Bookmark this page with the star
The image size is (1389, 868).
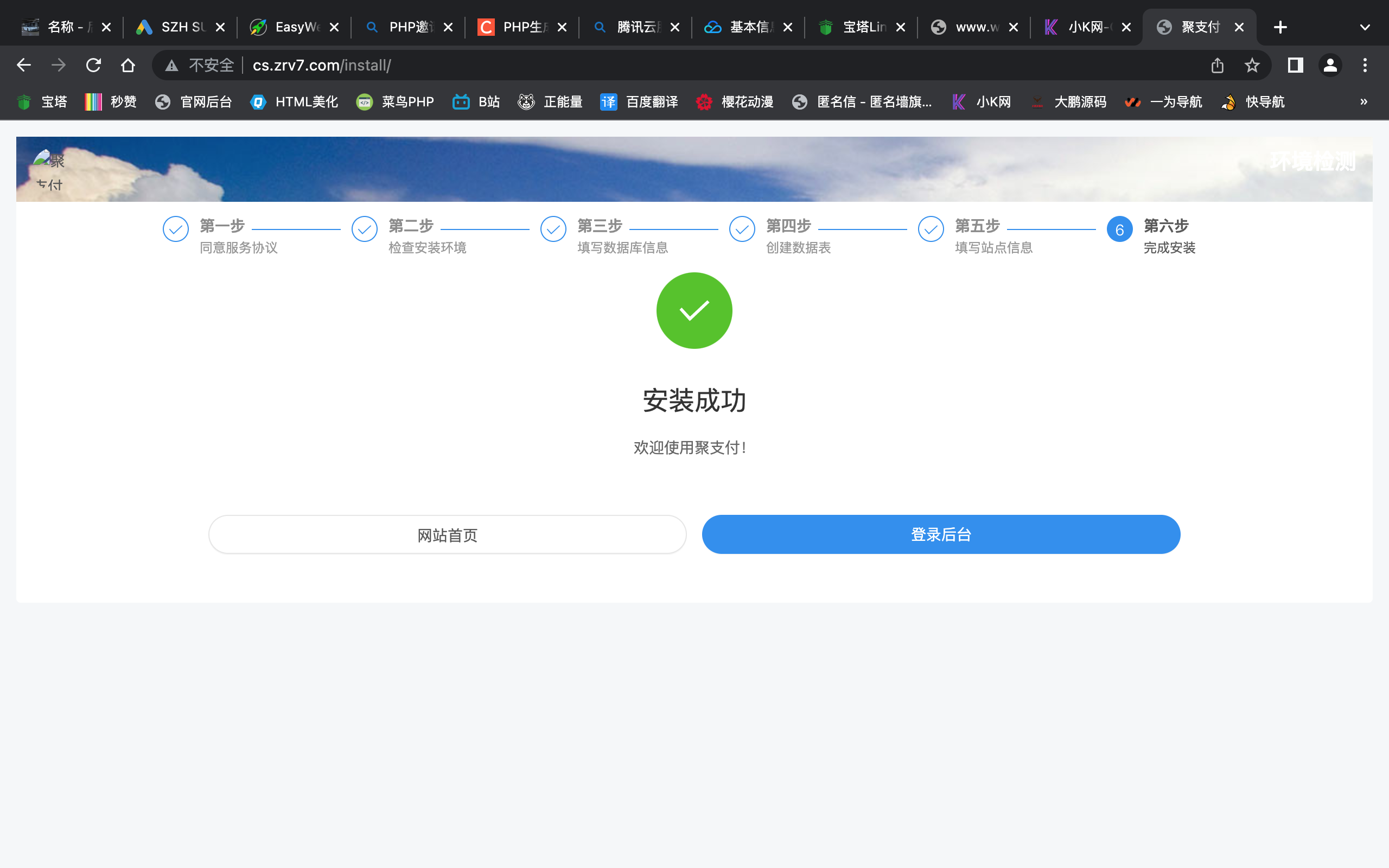[1251, 65]
